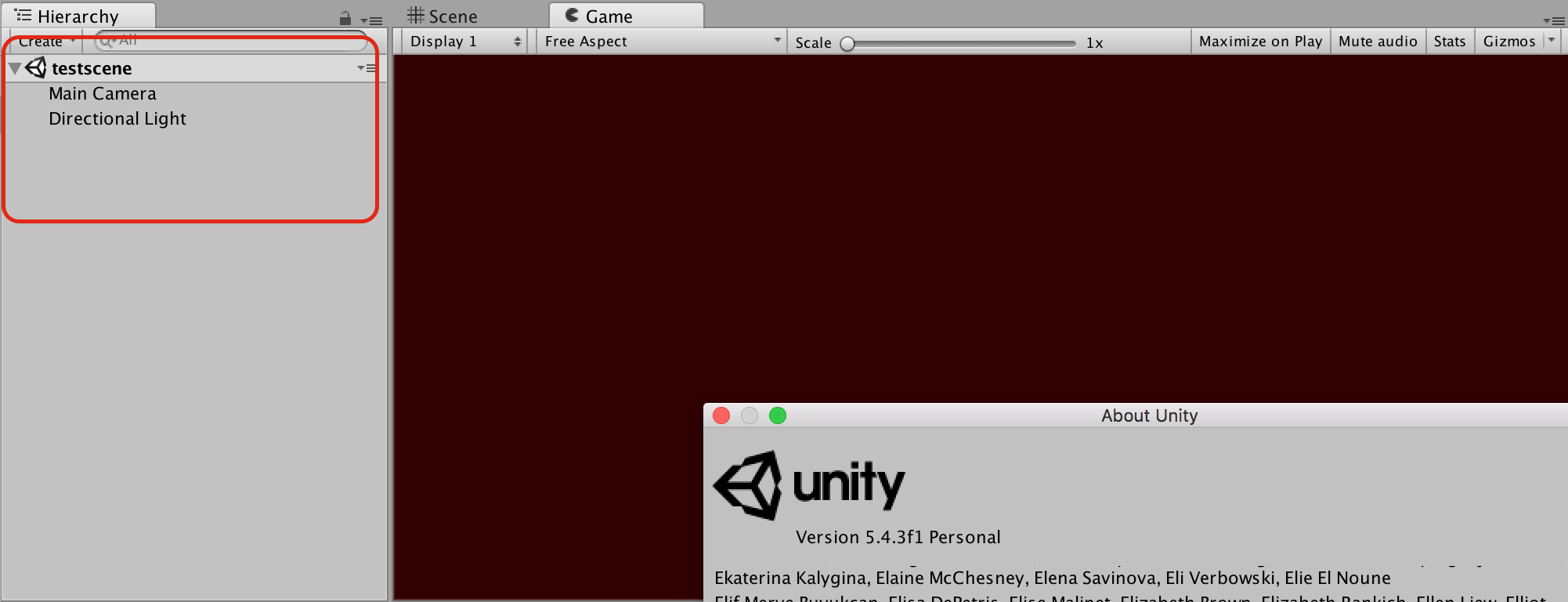The image size is (1568, 602).
Task: Click the Unity logo in About Unity
Action: [x=810, y=485]
